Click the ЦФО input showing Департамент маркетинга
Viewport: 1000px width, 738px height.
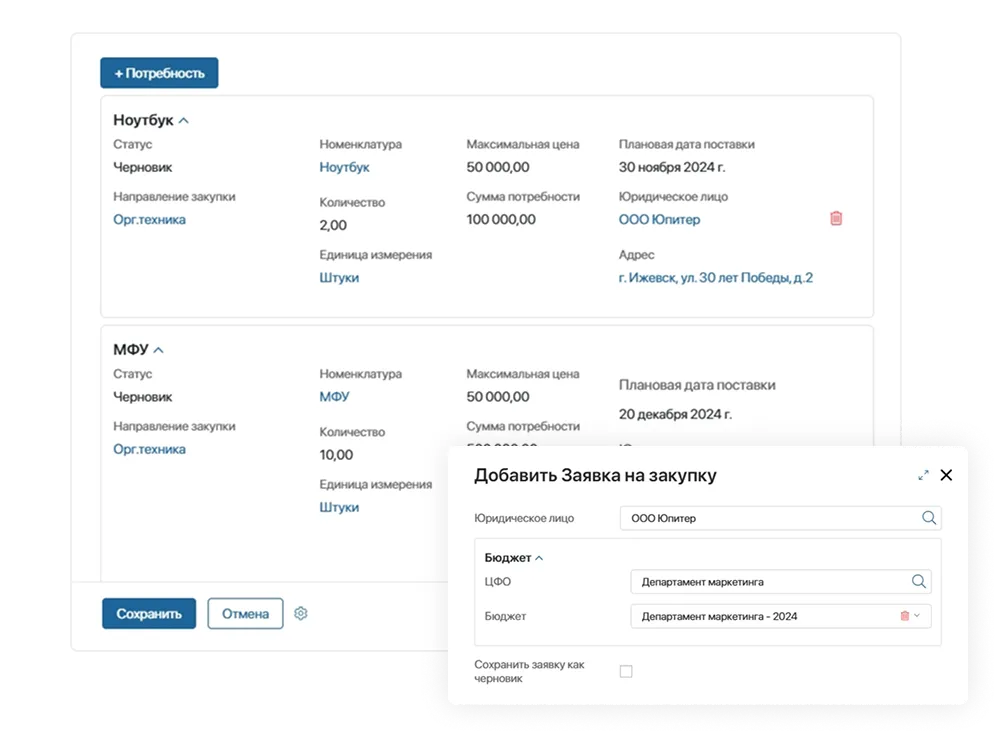click(760, 581)
